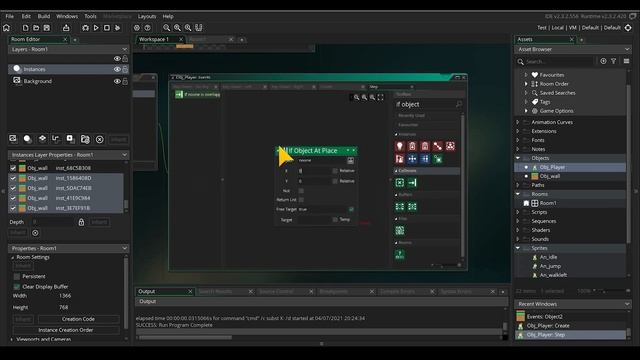Expand the Animation Curves folder
640x360 pixels.
(518, 122)
